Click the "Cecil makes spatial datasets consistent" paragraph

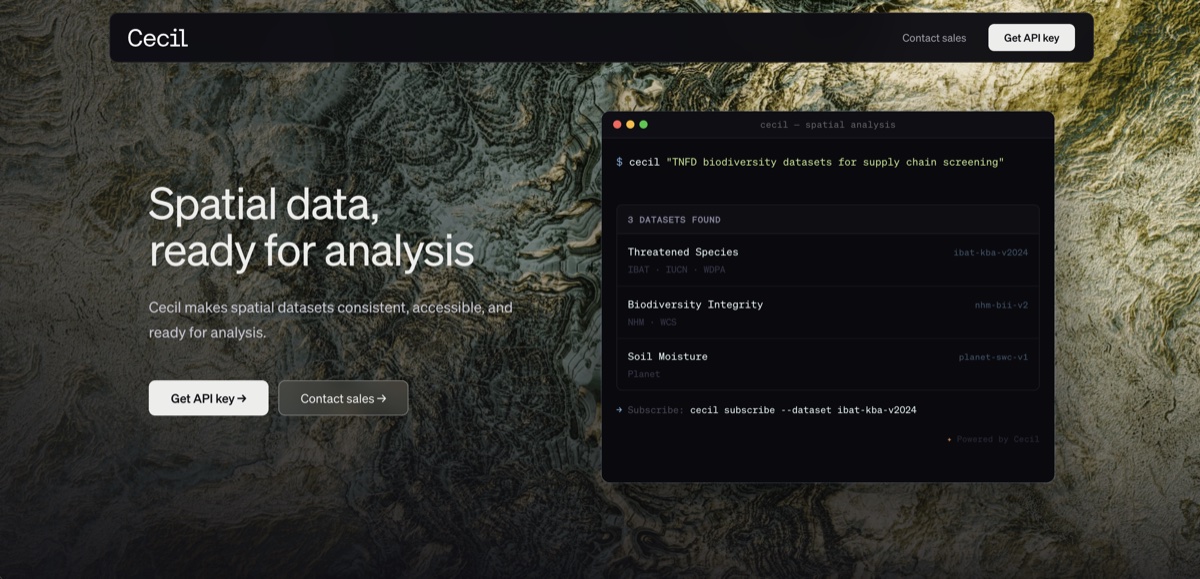[331, 320]
